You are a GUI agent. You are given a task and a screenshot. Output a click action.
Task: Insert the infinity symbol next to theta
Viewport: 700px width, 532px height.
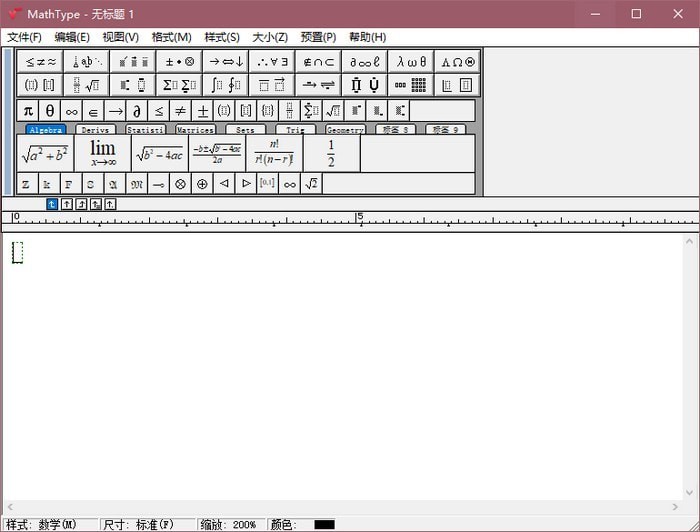[x=72, y=111]
